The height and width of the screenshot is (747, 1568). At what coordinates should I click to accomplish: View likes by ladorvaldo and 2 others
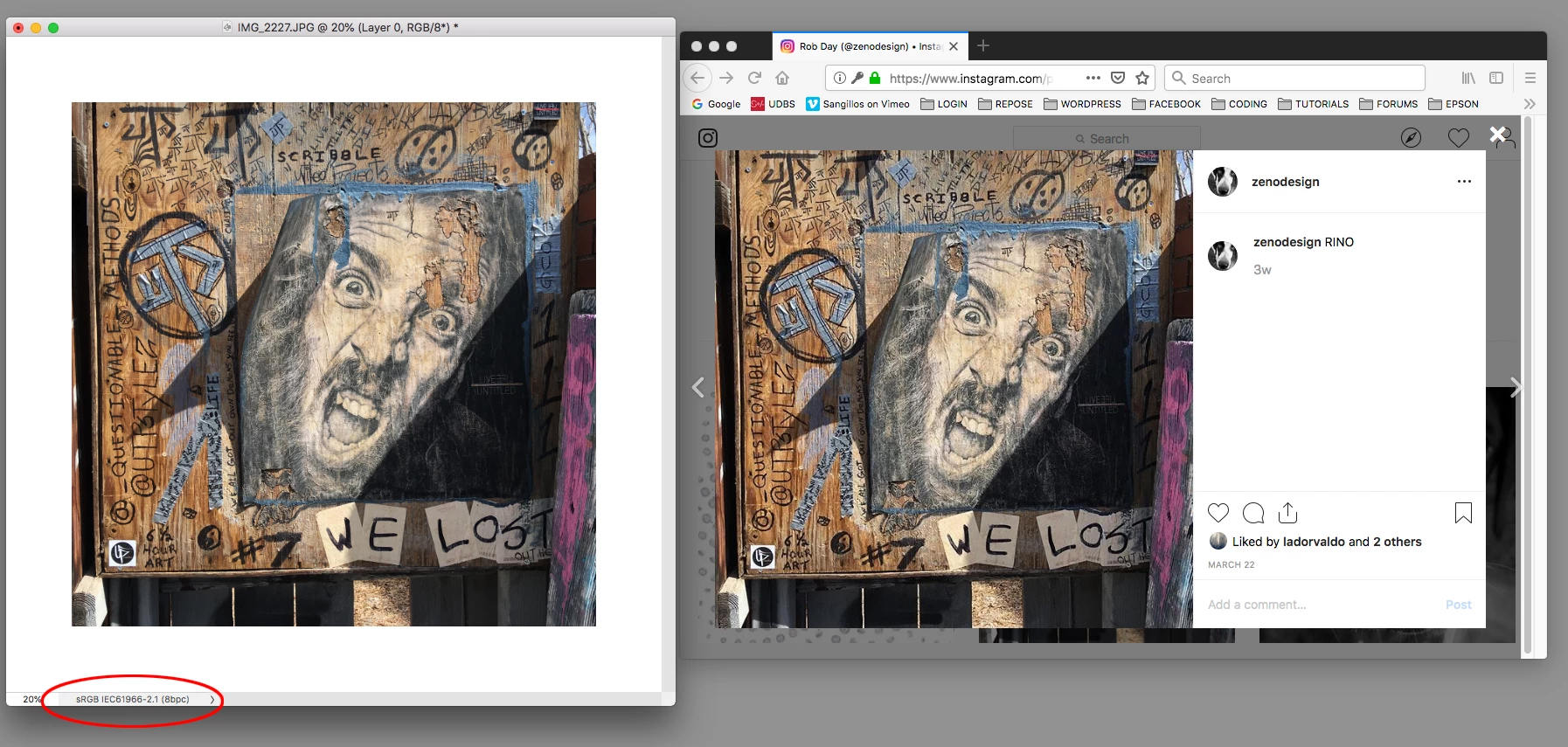coord(1327,542)
